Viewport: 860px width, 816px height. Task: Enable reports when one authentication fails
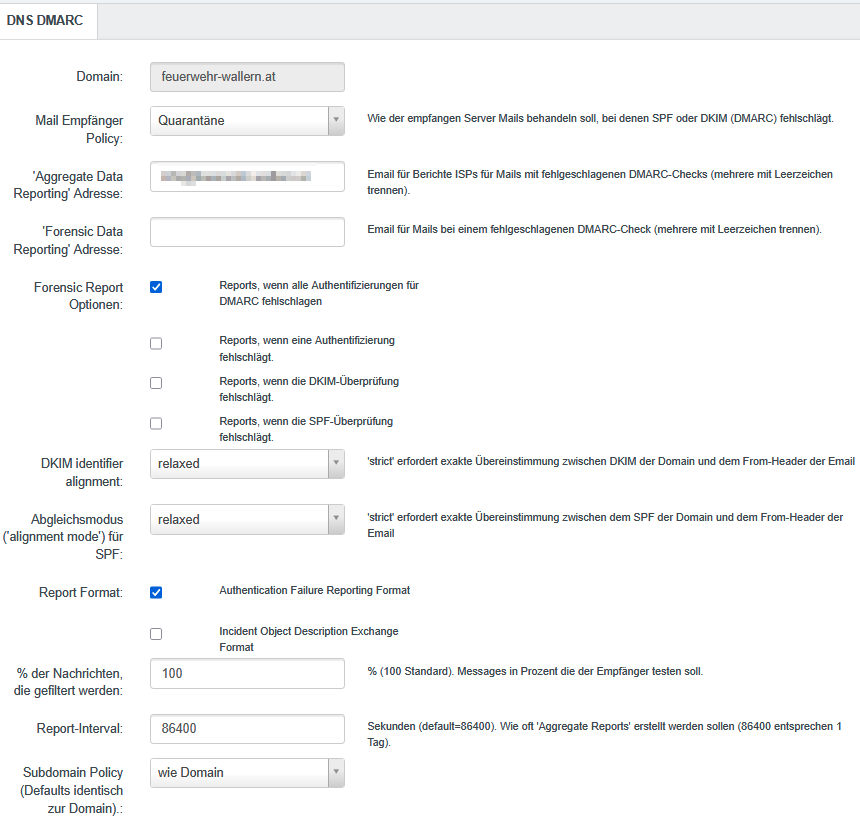tap(156, 344)
